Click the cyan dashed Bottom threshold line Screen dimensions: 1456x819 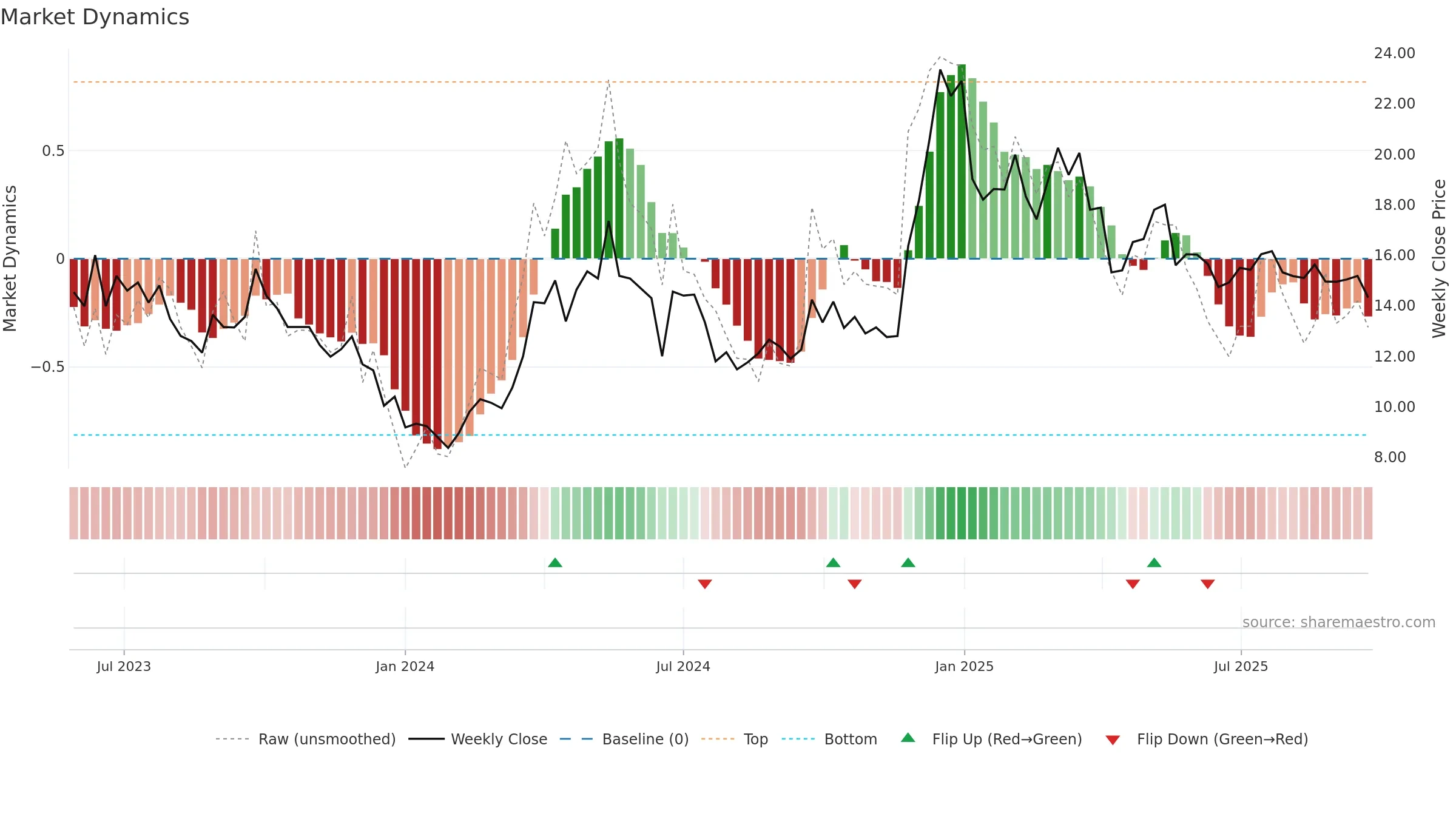tap(720, 435)
